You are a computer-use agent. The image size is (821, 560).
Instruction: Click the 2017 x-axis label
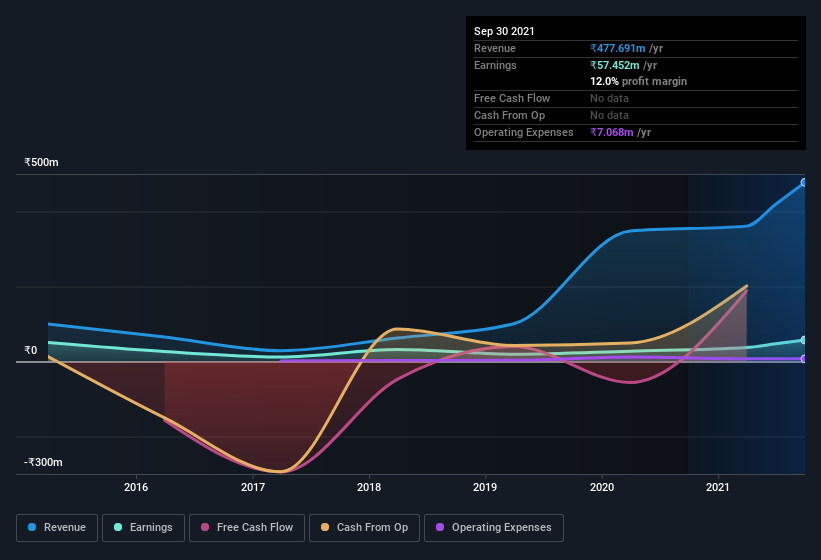tap(253, 487)
